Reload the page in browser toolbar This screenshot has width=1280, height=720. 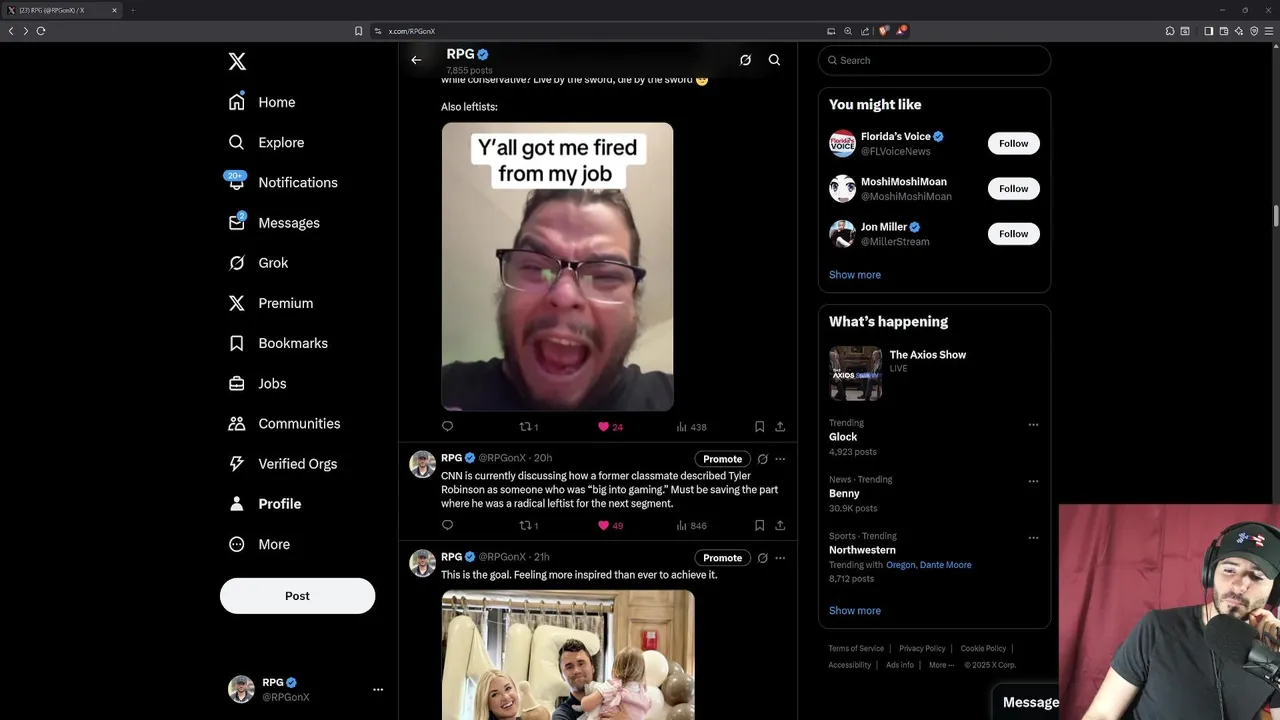pyautogui.click(x=41, y=31)
